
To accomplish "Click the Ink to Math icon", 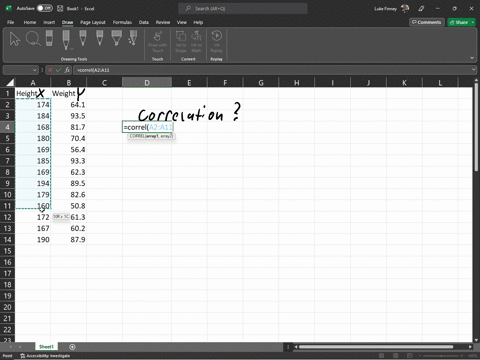I will (196, 41).
